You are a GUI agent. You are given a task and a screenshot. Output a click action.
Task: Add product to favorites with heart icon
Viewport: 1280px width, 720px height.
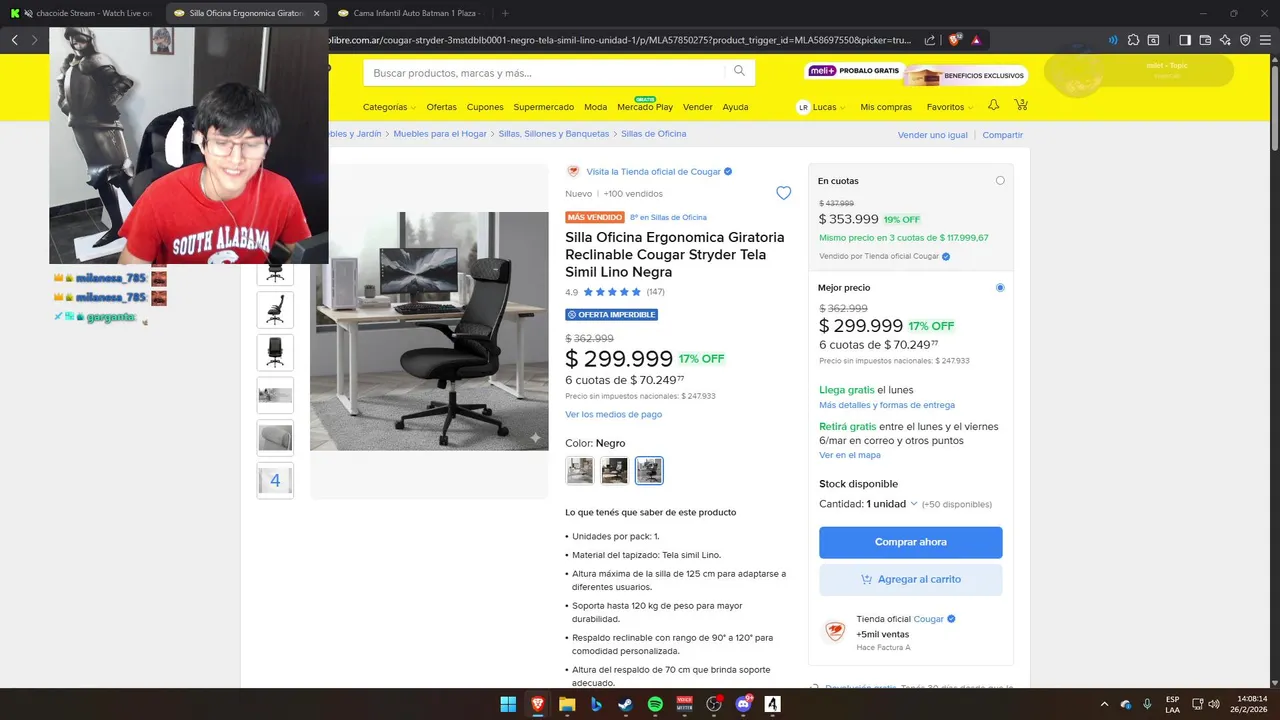click(x=784, y=193)
